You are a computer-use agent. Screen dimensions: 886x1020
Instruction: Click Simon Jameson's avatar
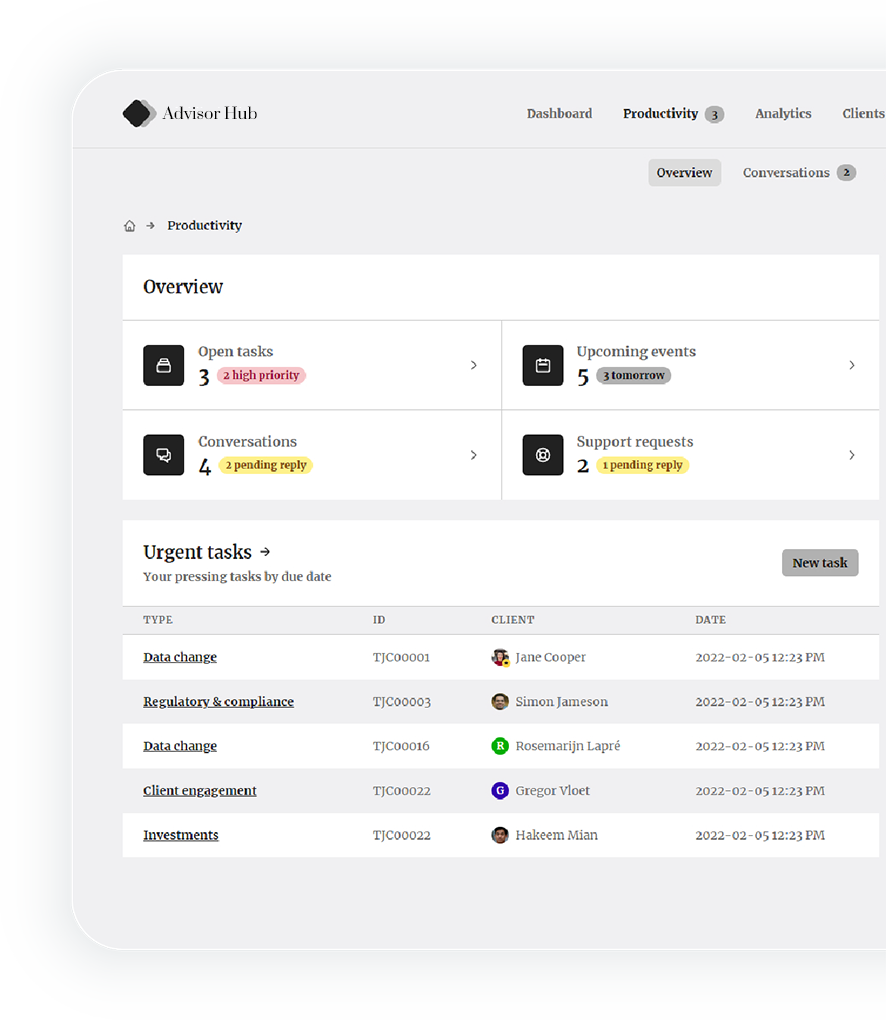(500, 702)
